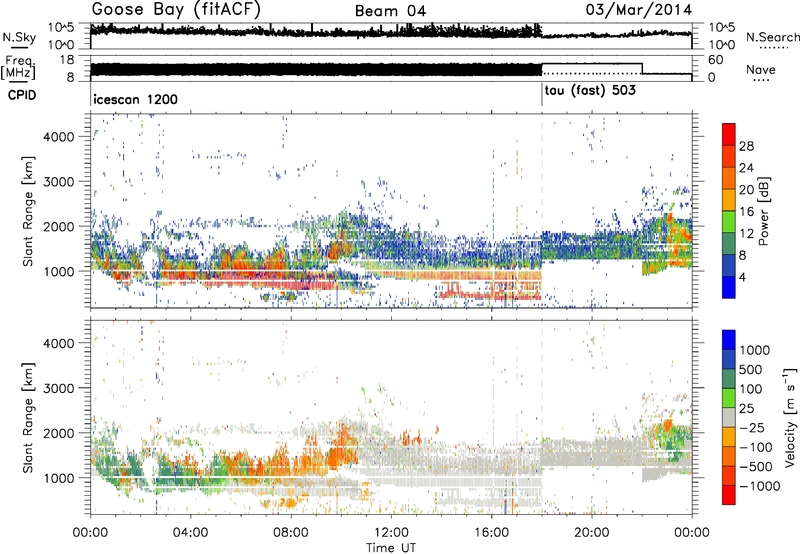The image size is (800, 554).
Task: Select the "icescan 1200" CPID entry
Action: click(x=136, y=99)
